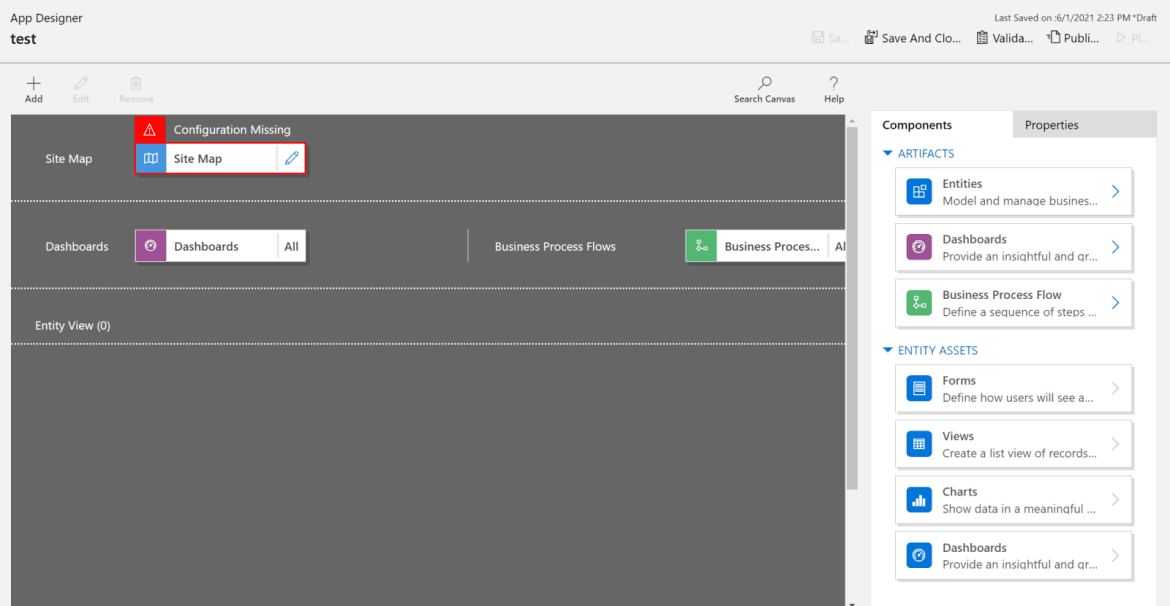This screenshot has width=1170, height=606.
Task: Click the Views grid icon in Entity Assets
Action: (x=919, y=444)
